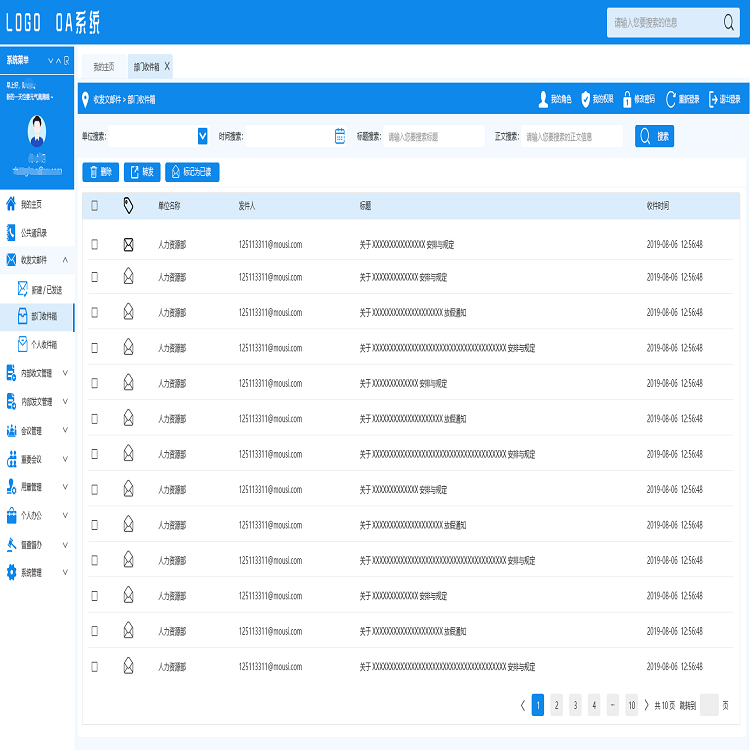Viewport: 750px width, 750px height.
Task: Click the 转发 forward button
Action: [141, 172]
